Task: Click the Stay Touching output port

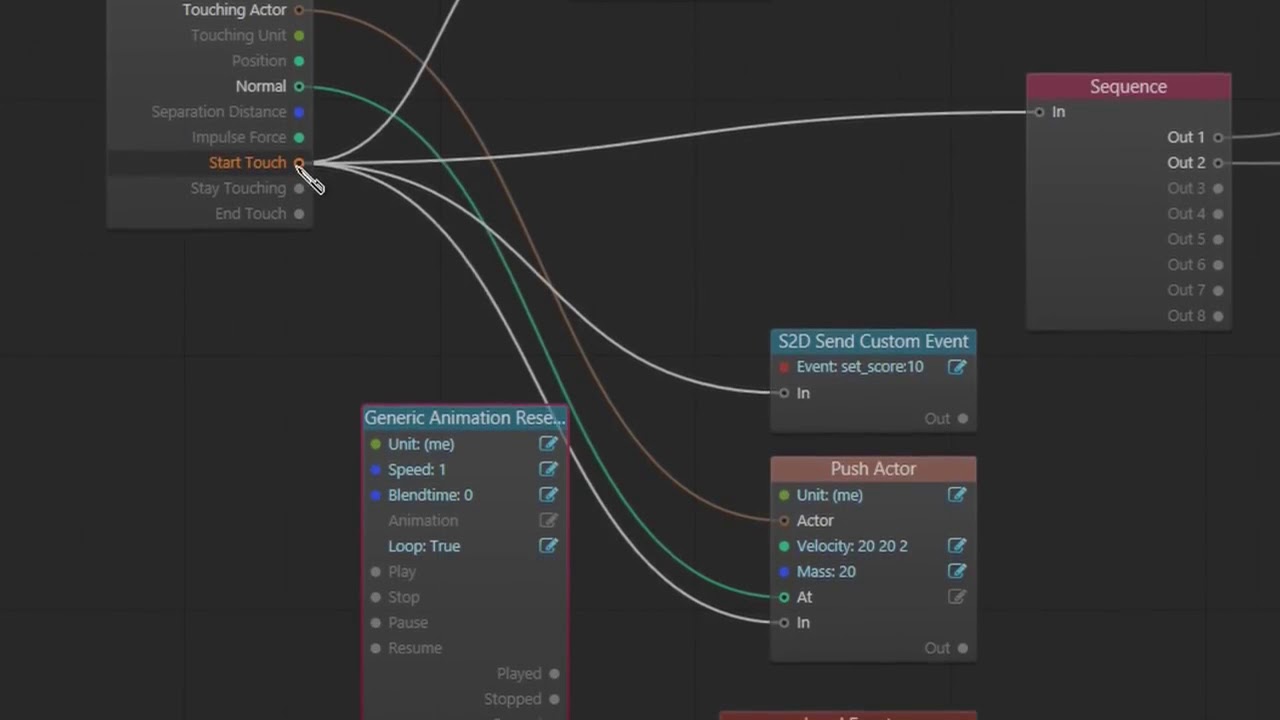Action: pyautogui.click(x=299, y=188)
